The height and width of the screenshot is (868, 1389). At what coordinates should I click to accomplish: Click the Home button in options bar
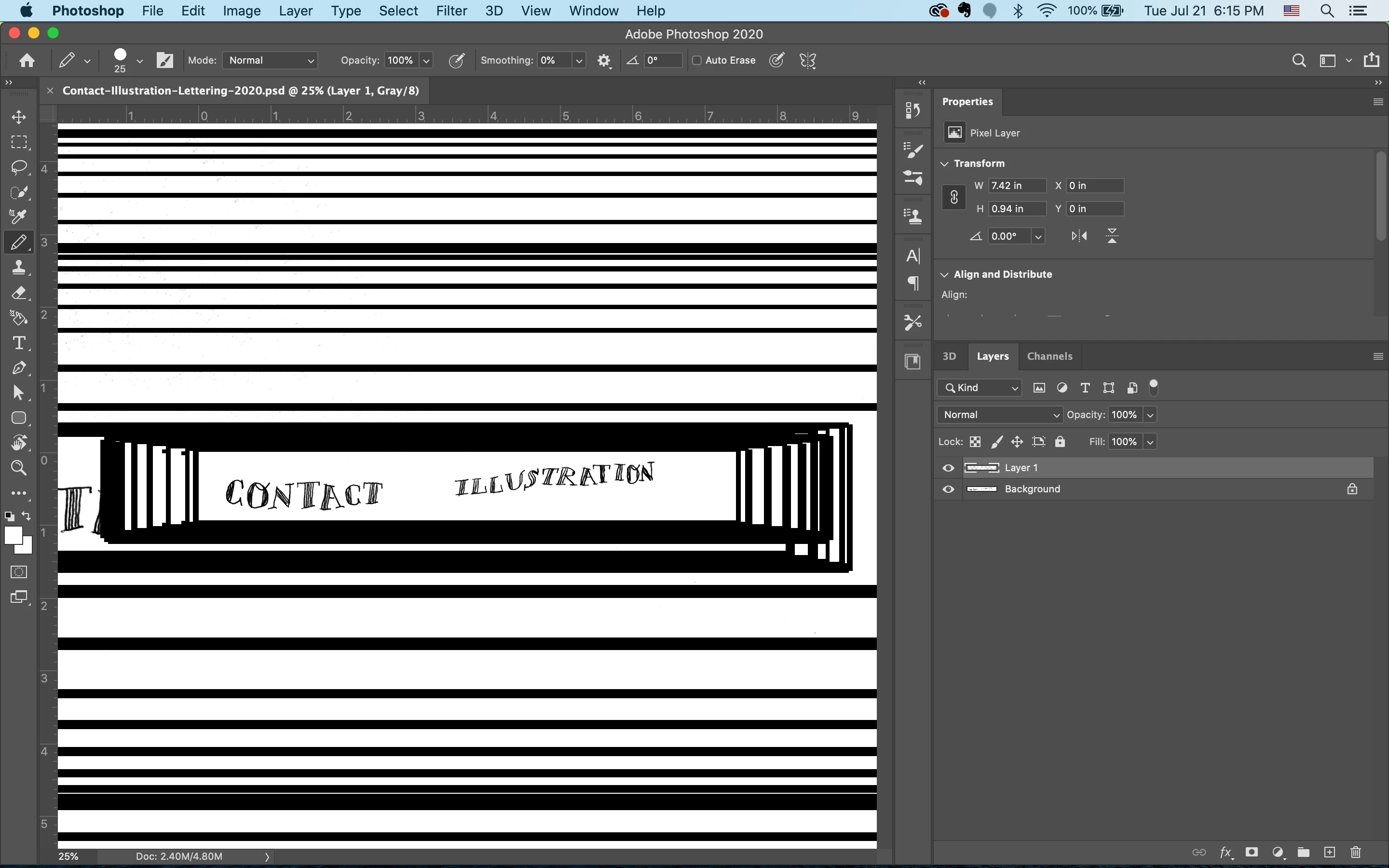(x=27, y=60)
